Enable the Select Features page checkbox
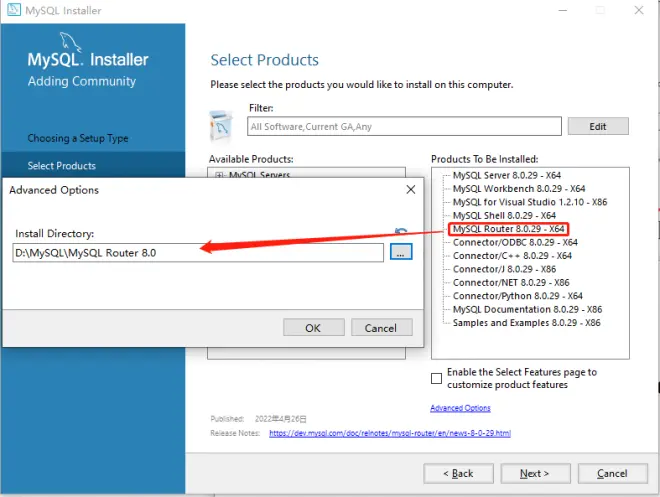Screen dimensions: 660x497 coord(436,378)
